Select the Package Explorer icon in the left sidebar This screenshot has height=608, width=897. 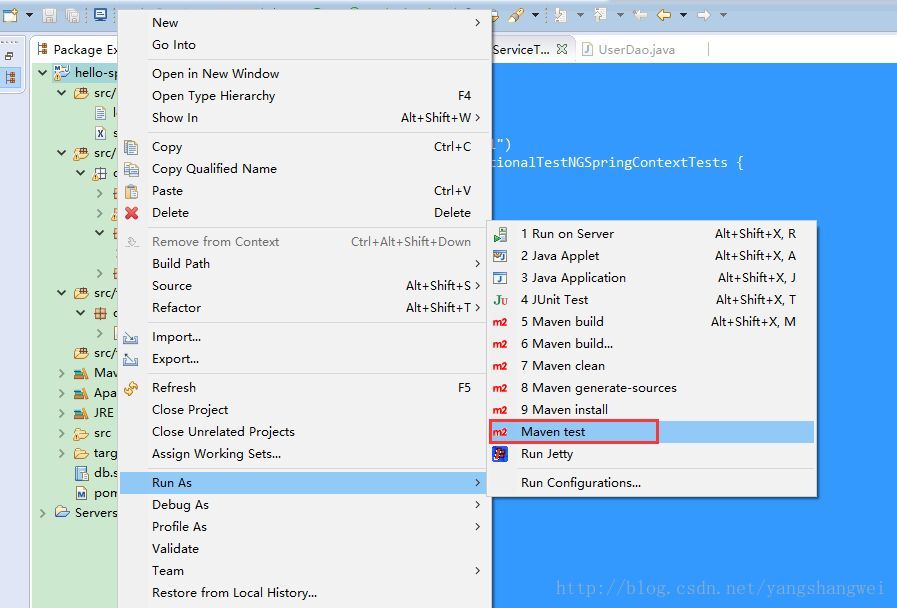(x=13, y=76)
